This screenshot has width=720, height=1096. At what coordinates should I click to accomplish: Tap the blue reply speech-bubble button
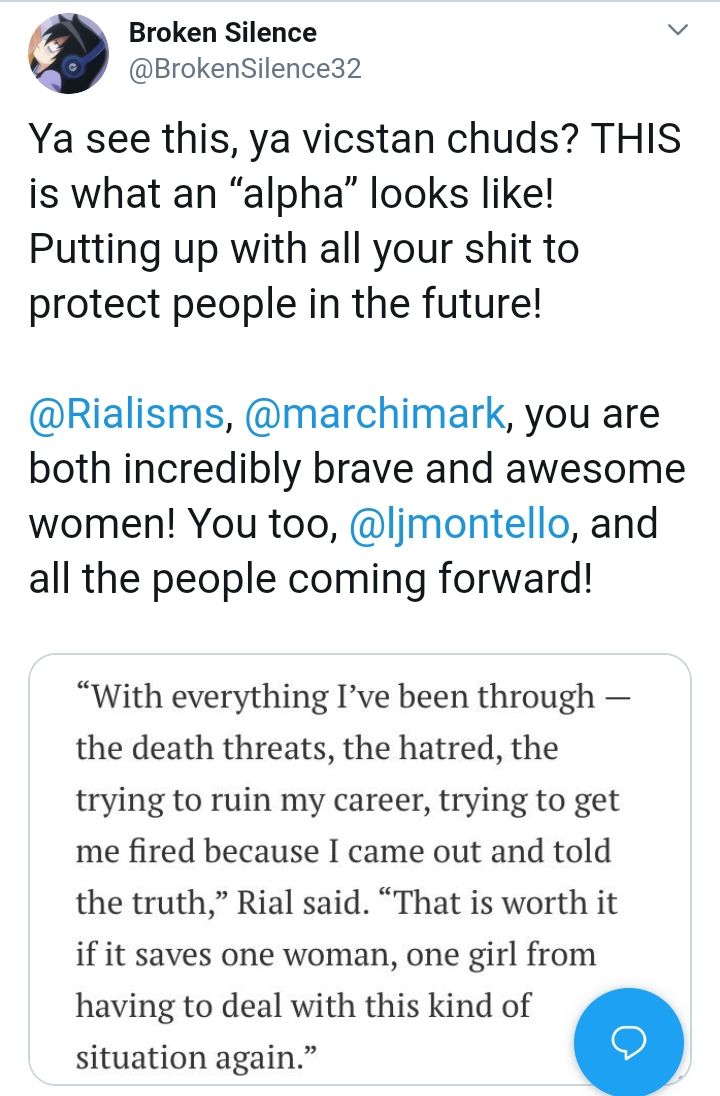[628, 1041]
